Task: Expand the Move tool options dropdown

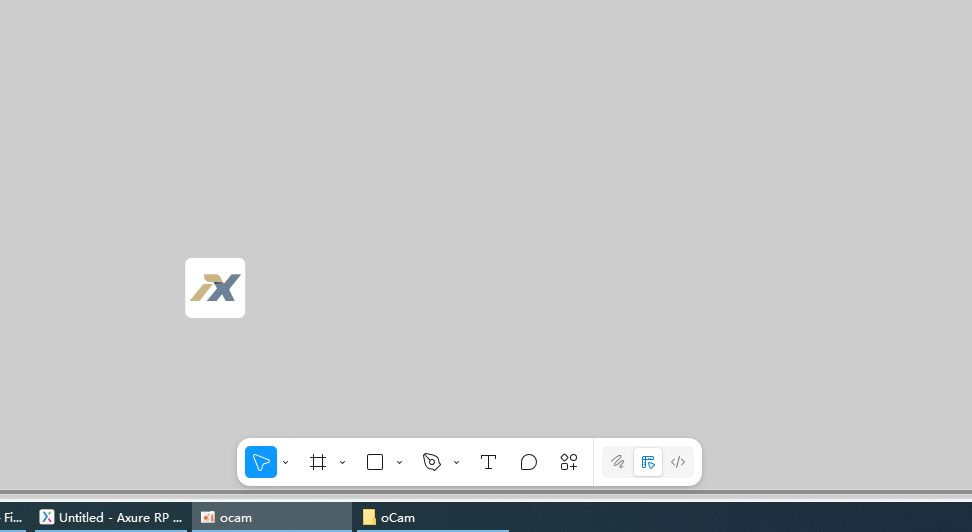Action: (286, 463)
